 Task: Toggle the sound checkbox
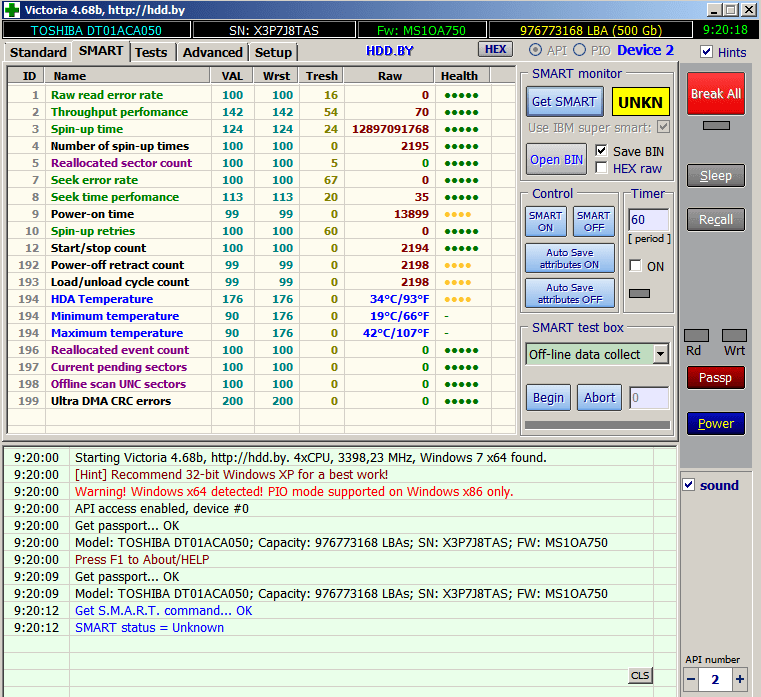(688, 484)
